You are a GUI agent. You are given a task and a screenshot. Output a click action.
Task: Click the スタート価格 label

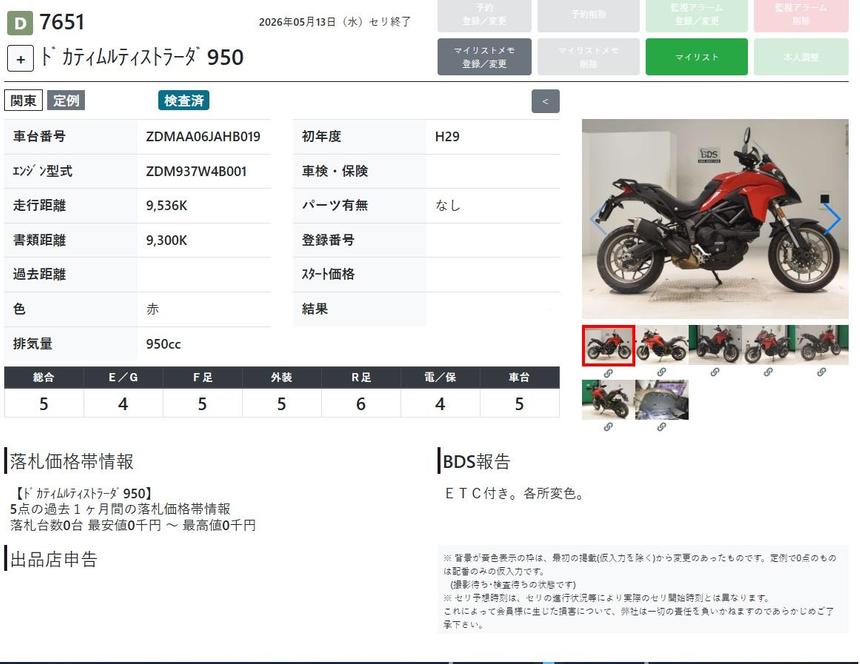(328, 275)
